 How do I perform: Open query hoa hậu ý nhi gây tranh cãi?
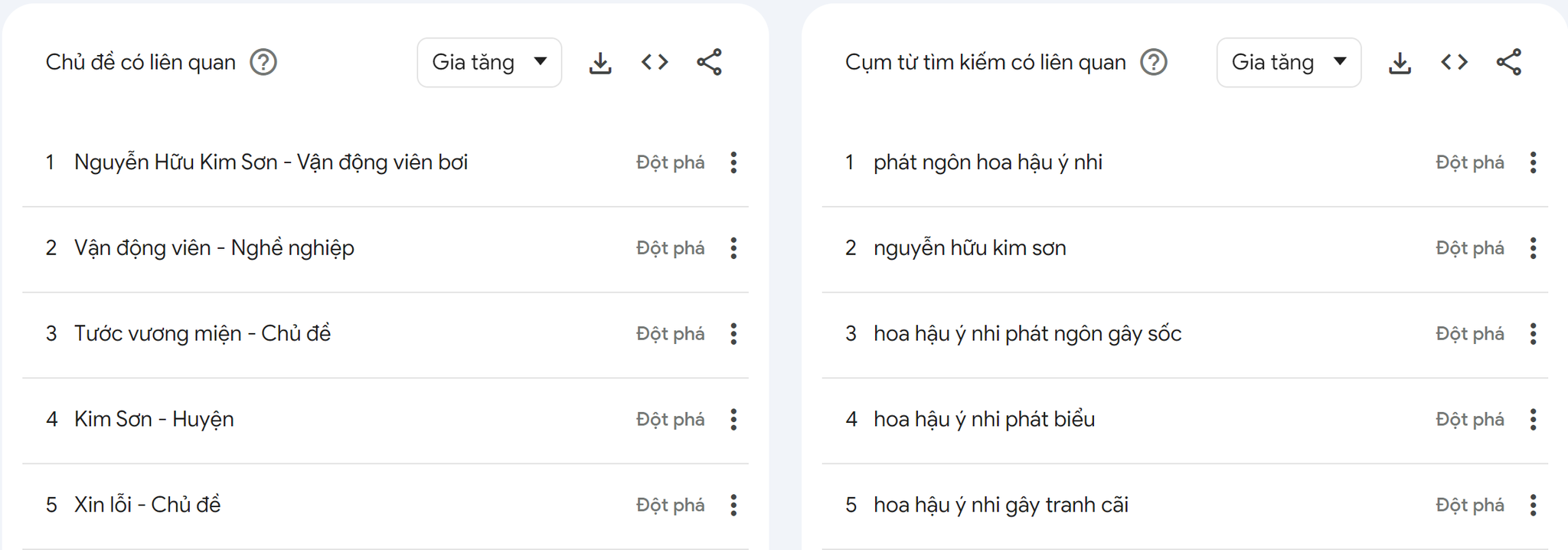(x=1001, y=506)
